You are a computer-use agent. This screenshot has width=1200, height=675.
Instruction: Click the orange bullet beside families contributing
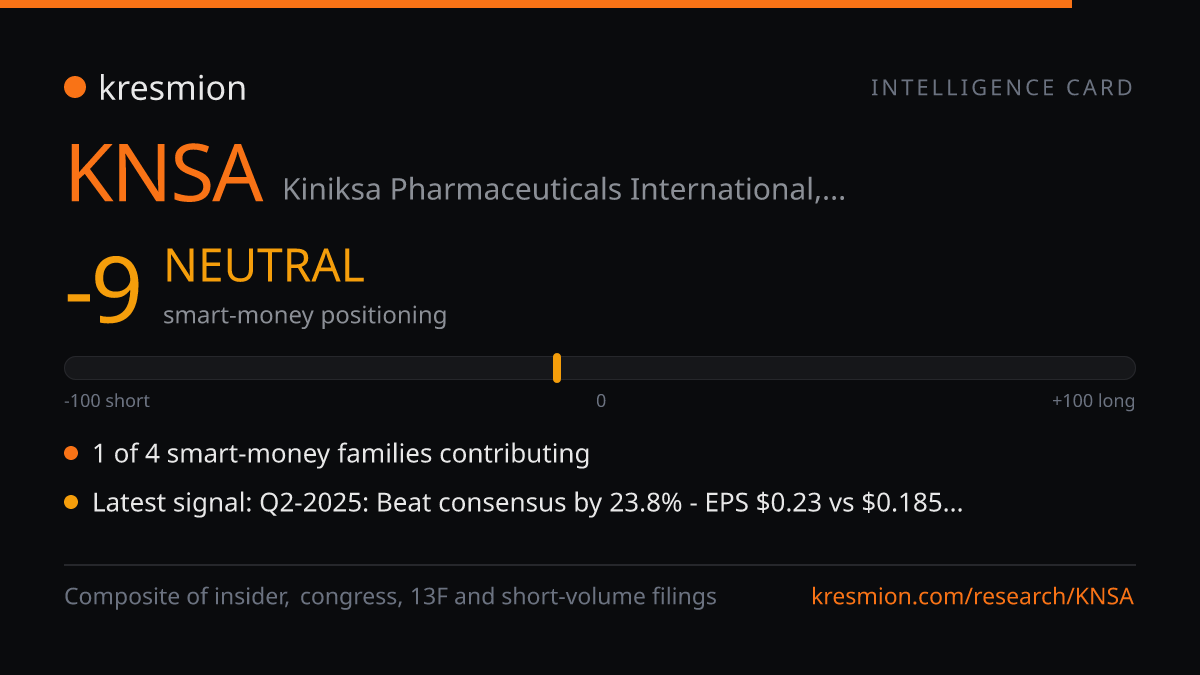click(x=71, y=454)
